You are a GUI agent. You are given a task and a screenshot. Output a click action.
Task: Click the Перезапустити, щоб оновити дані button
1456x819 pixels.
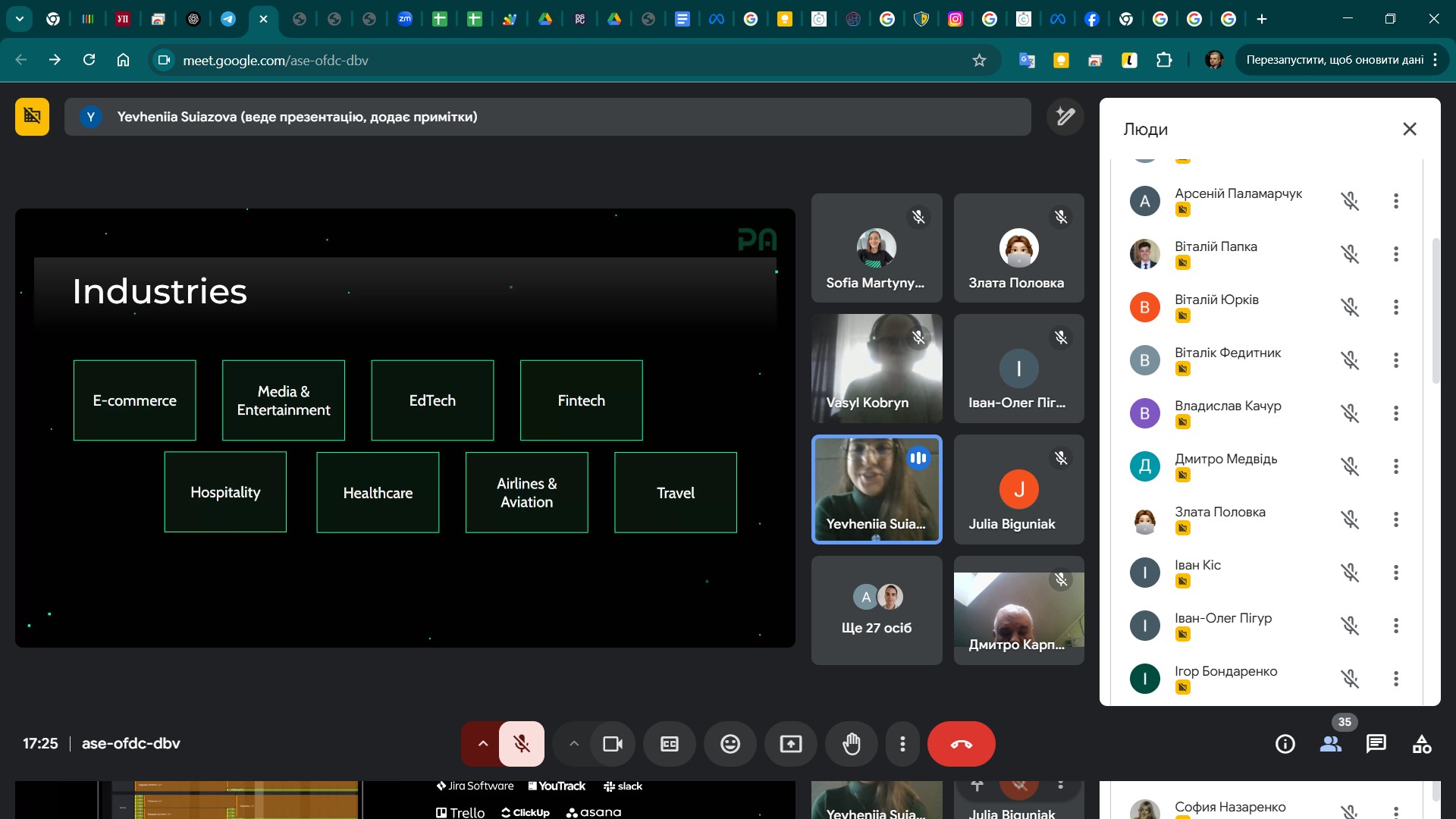point(1335,60)
